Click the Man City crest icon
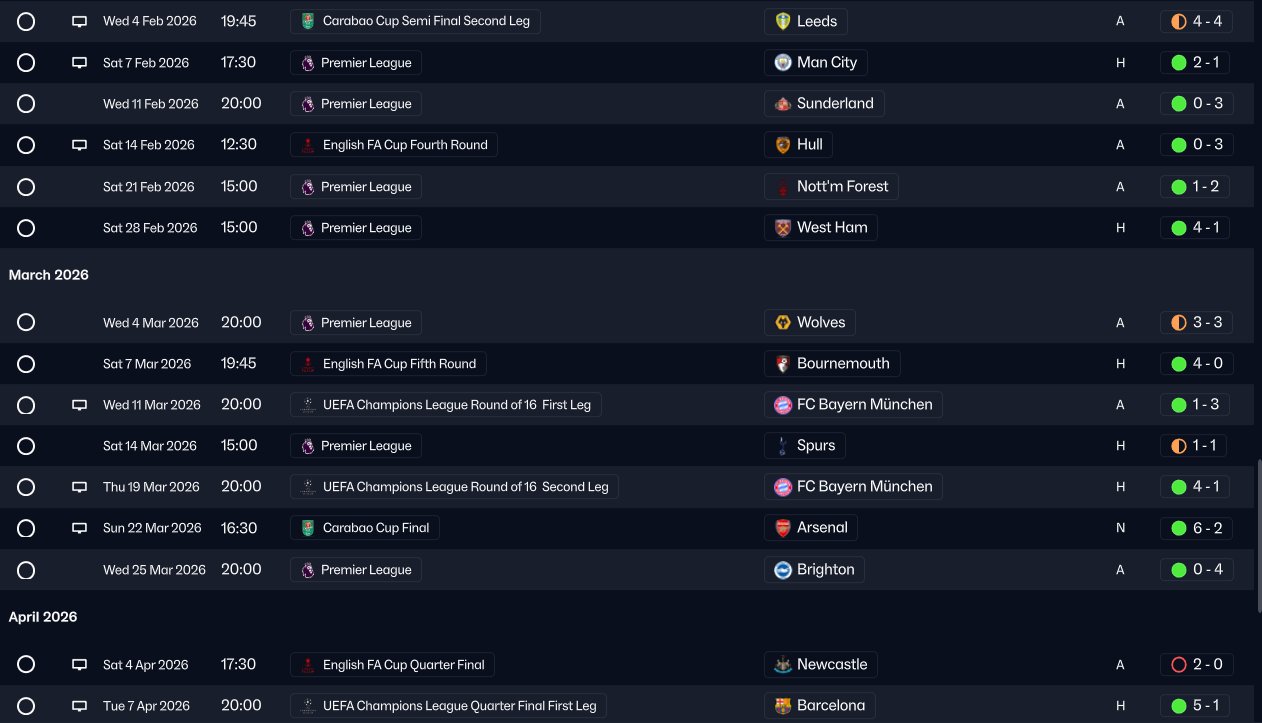The height and width of the screenshot is (723, 1262). click(x=783, y=62)
